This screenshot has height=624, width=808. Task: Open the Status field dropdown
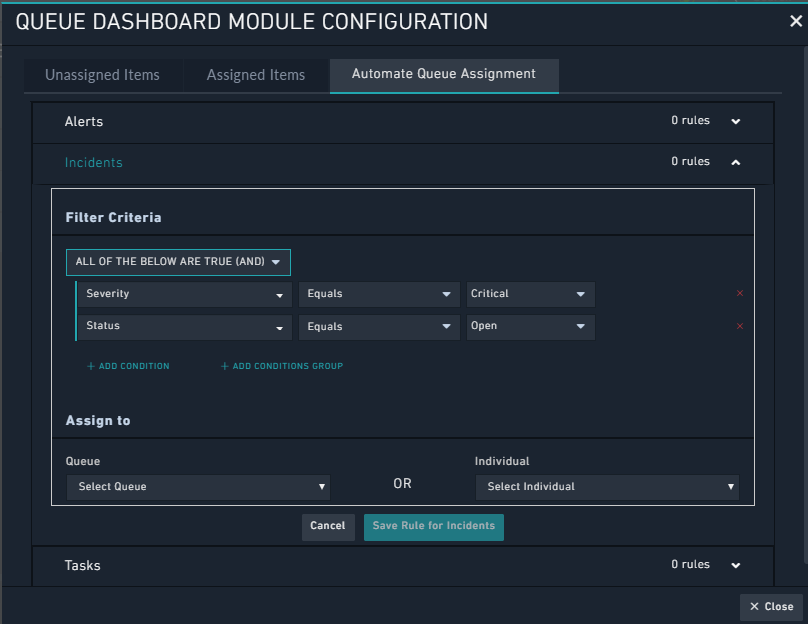[184, 327]
